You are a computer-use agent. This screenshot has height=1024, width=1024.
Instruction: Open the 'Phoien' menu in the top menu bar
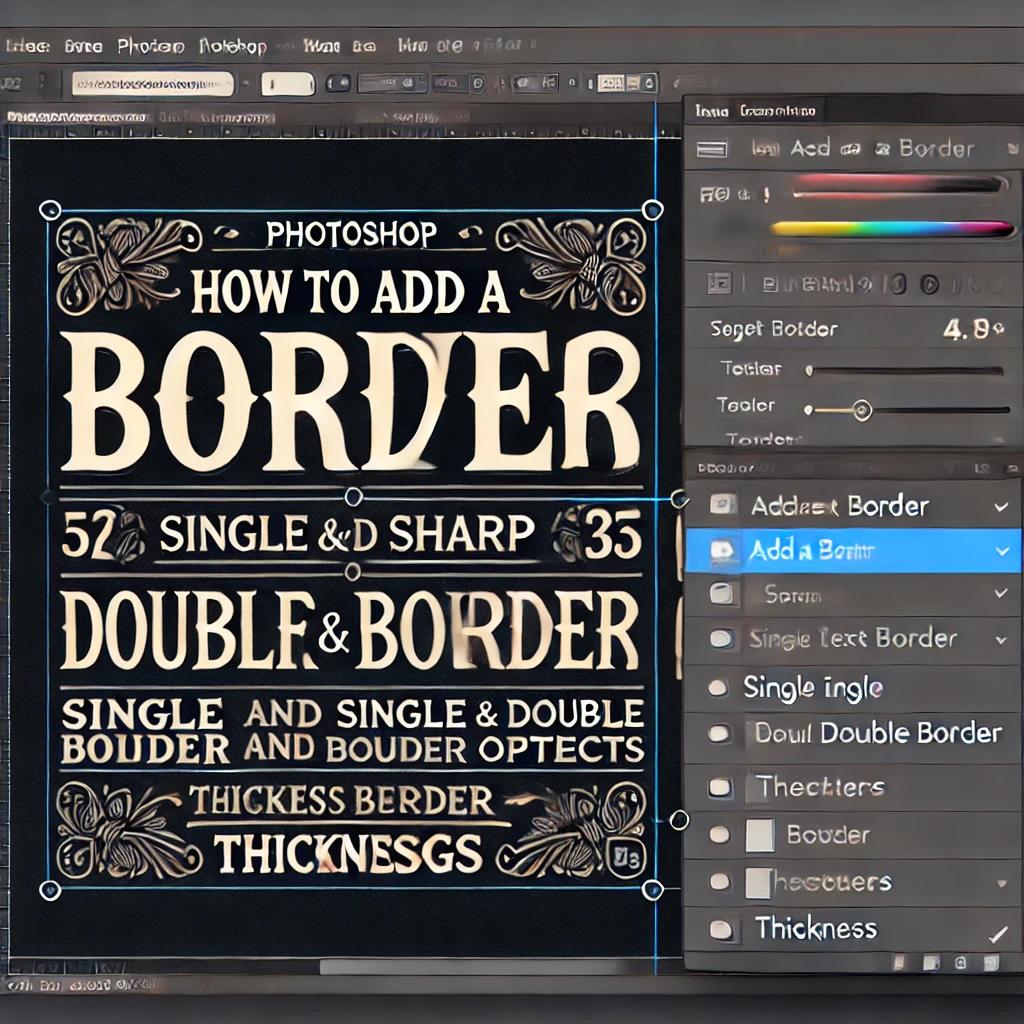click(x=151, y=46)
